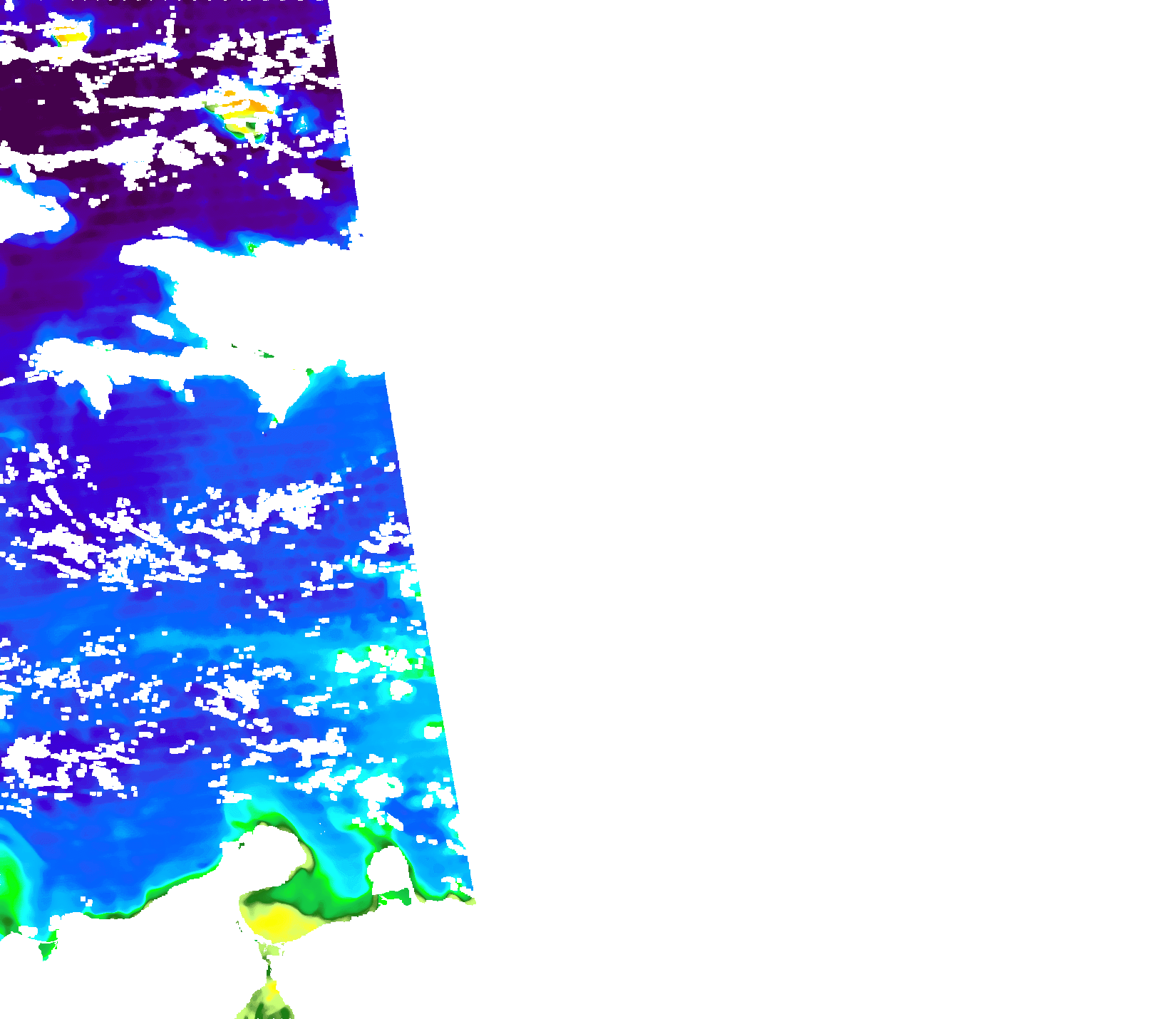This screenshot has width=1176, height=1019.
Task: Click the orange-yellow patch in the upper-center swath
Action: (244, 109)
